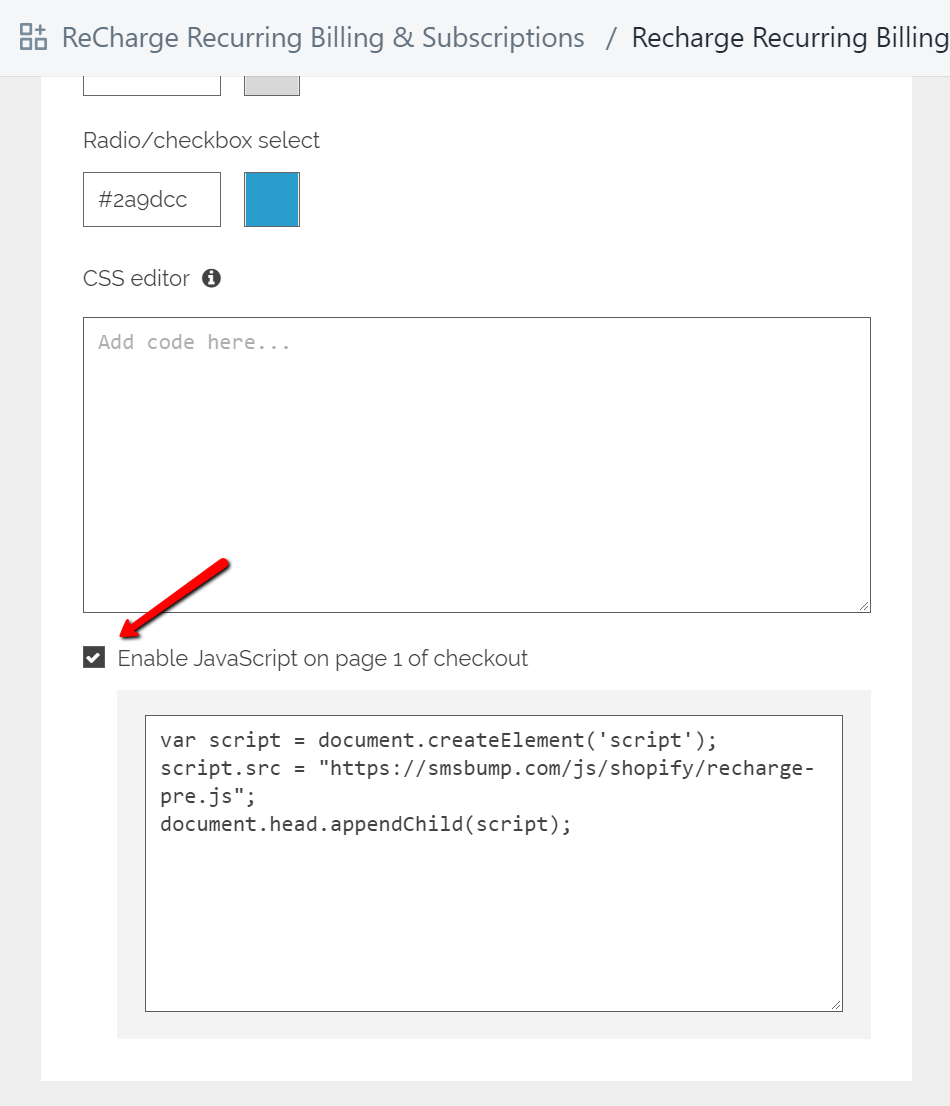Open the gray color swatch at top
This screenshot has height=1106, width=950.
pyautogui.click(x=272, y=85)
